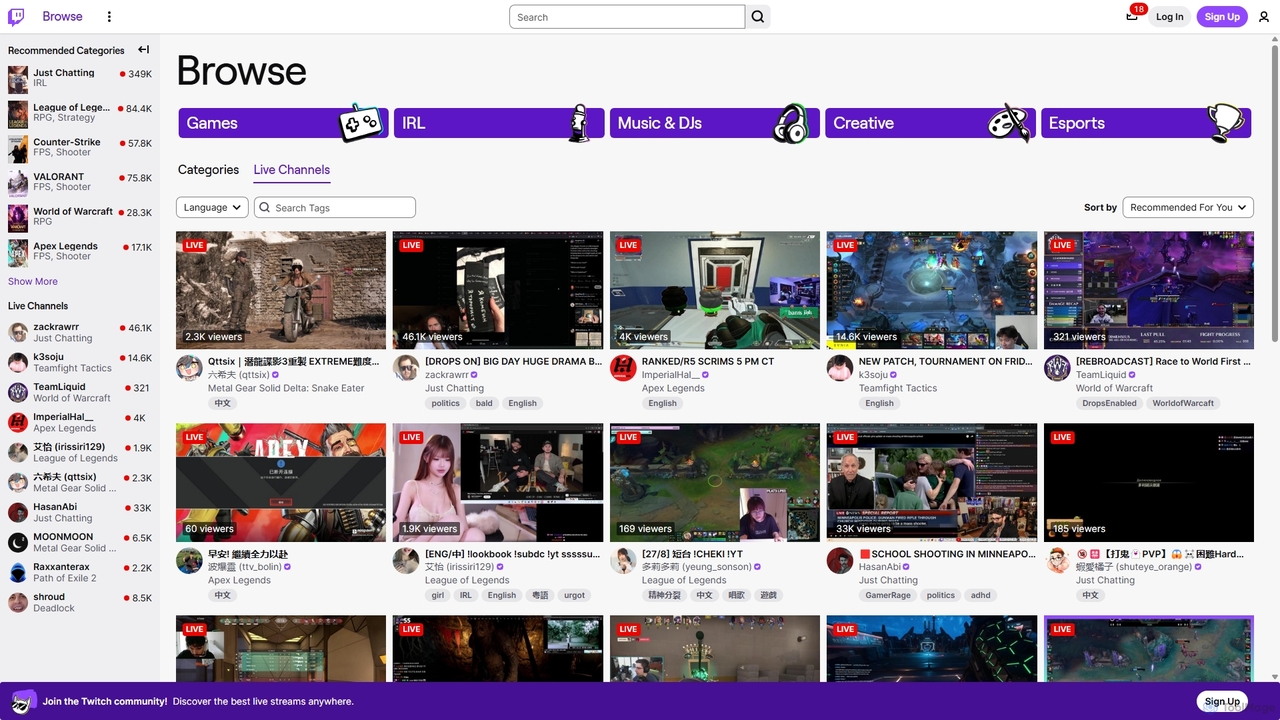
Task: Click ImperialHal__ avatar in sidebar
Action: tap(18, 422)
